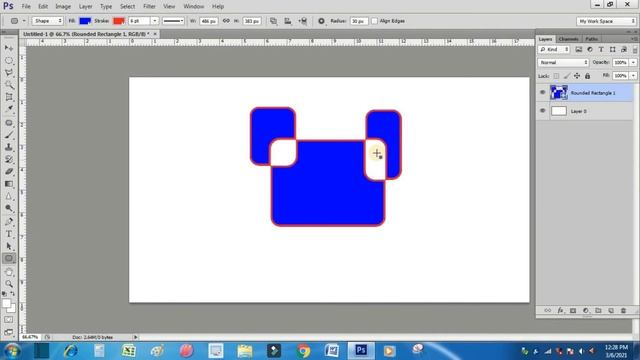Click the Path operations icon

click(x=273, y=21)
